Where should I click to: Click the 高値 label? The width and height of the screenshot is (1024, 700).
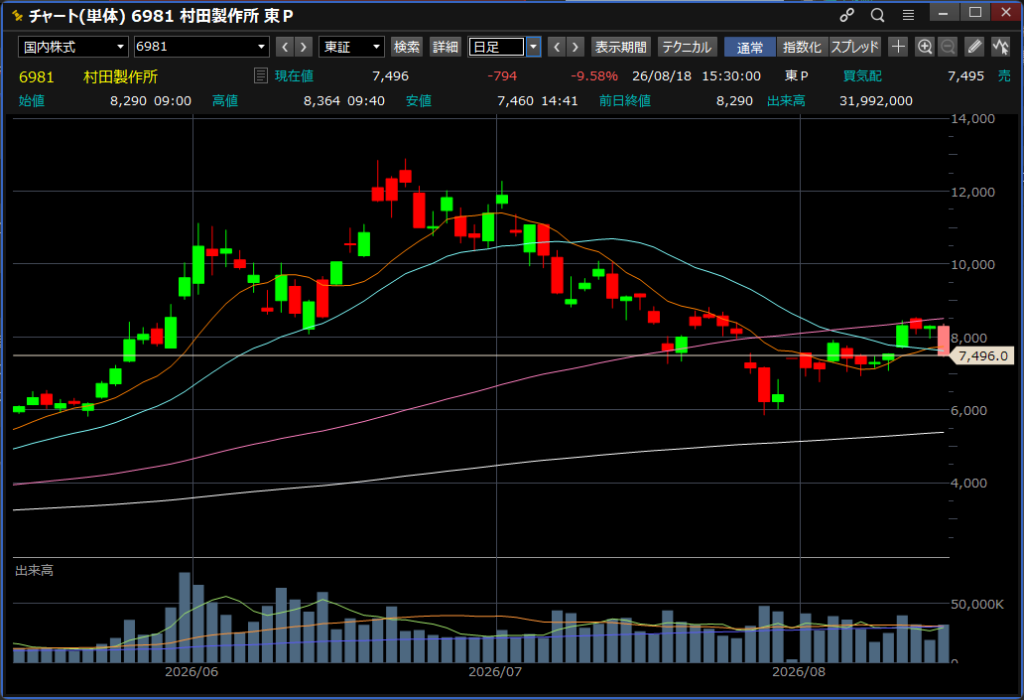point(225,101)
